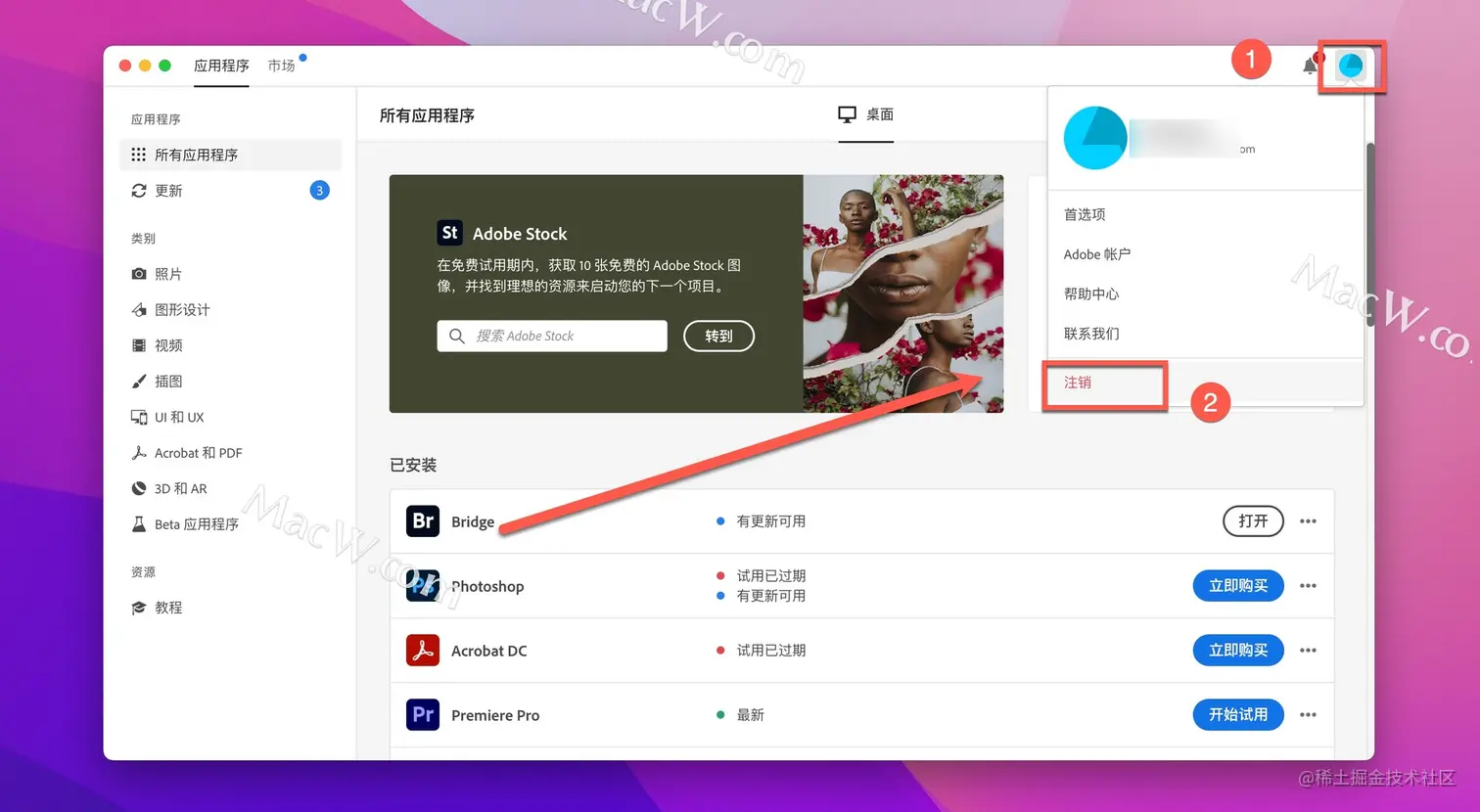Click the Adobe Stock St logo
The image size is (1480, 812).
click(449, 233)
